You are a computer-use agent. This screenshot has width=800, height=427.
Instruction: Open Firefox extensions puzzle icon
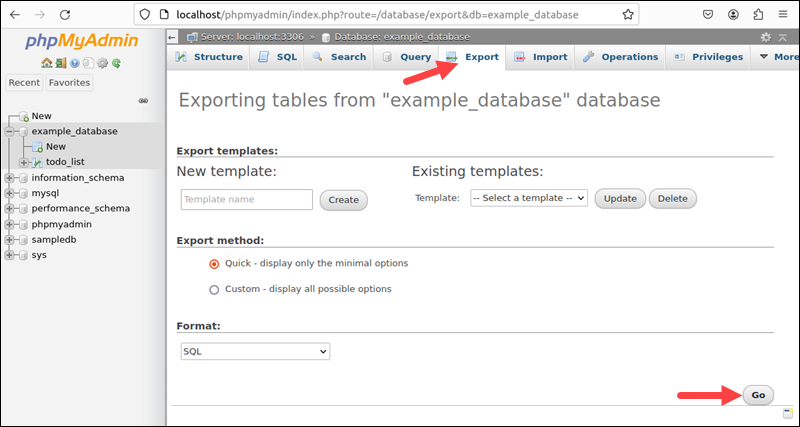click(x=759, y=15)
